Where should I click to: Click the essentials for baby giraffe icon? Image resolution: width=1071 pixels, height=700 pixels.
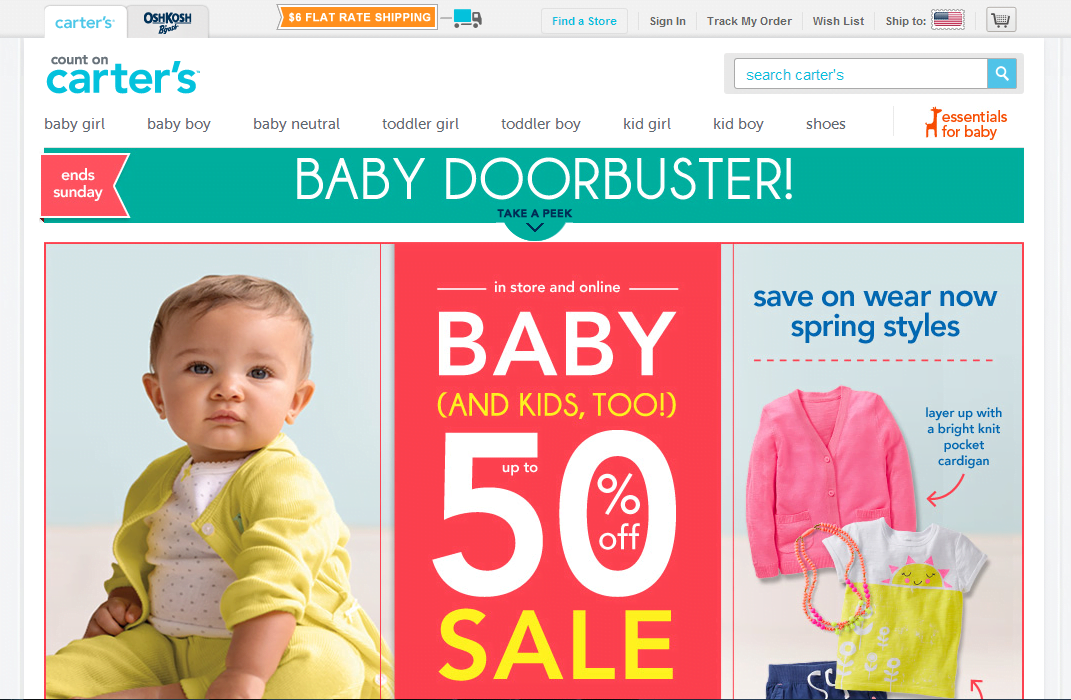(x=932, y=123)
